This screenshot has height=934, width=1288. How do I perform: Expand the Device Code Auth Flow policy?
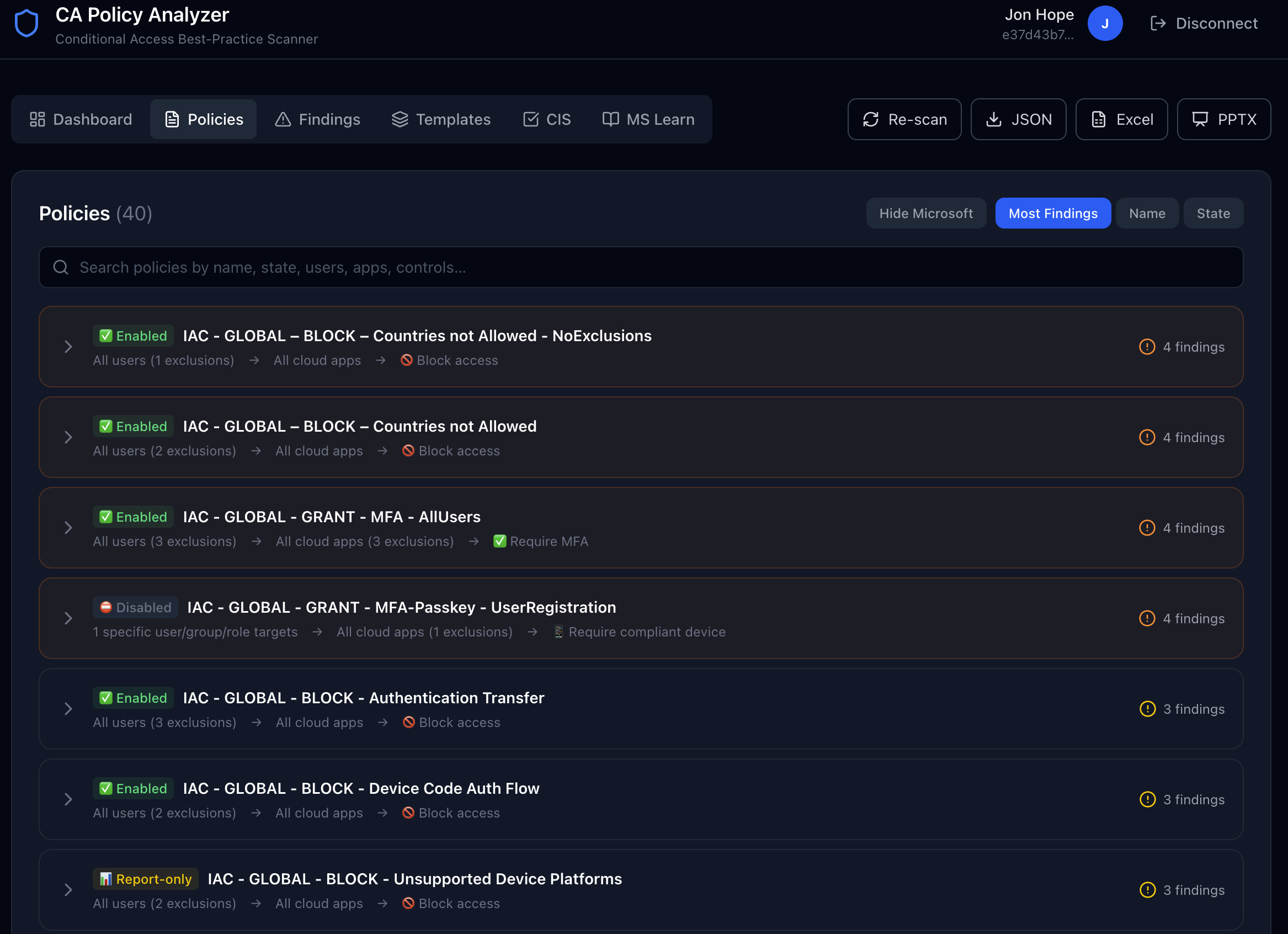68,799
